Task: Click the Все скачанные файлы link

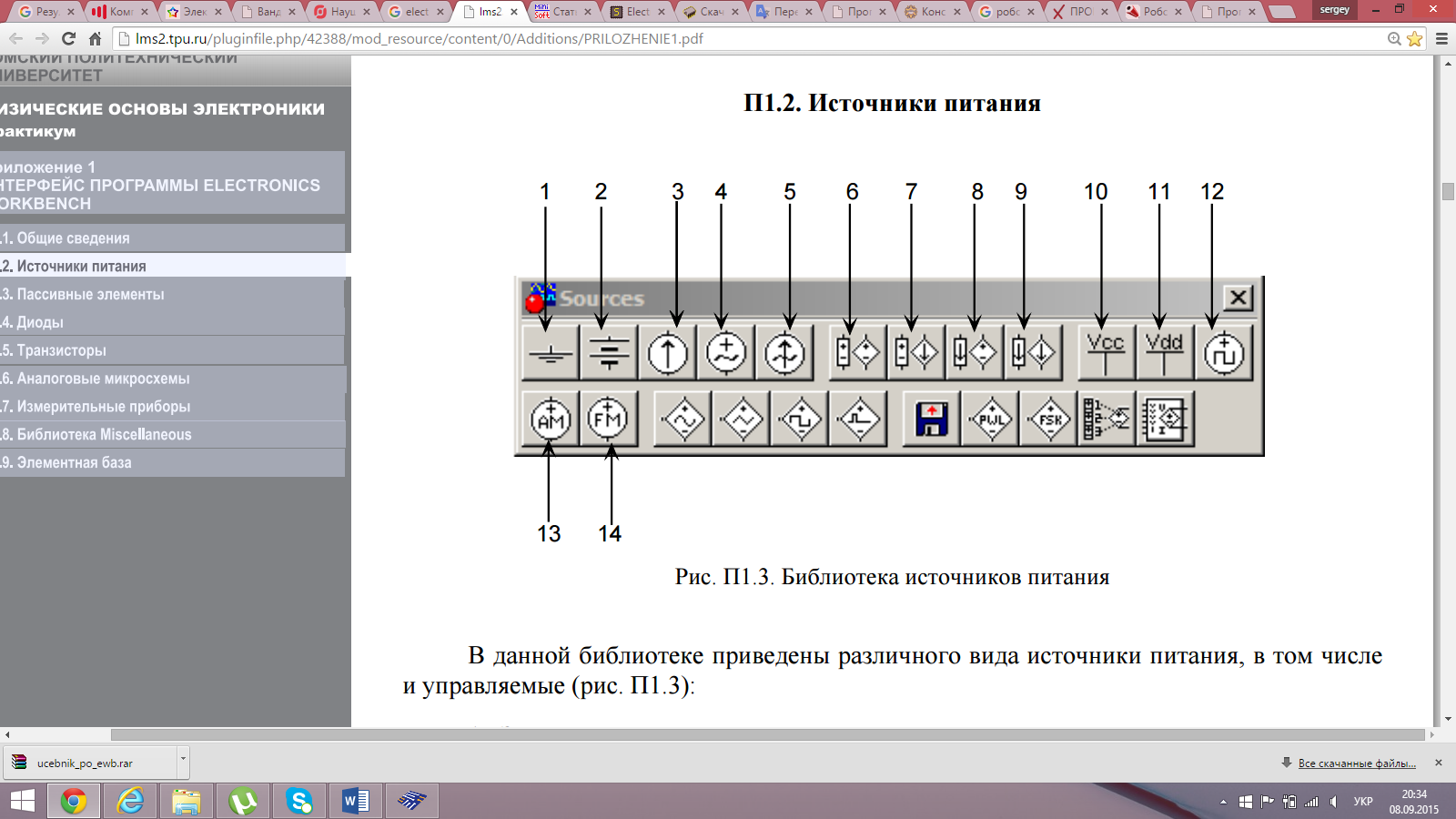Action: [1356, 763]
